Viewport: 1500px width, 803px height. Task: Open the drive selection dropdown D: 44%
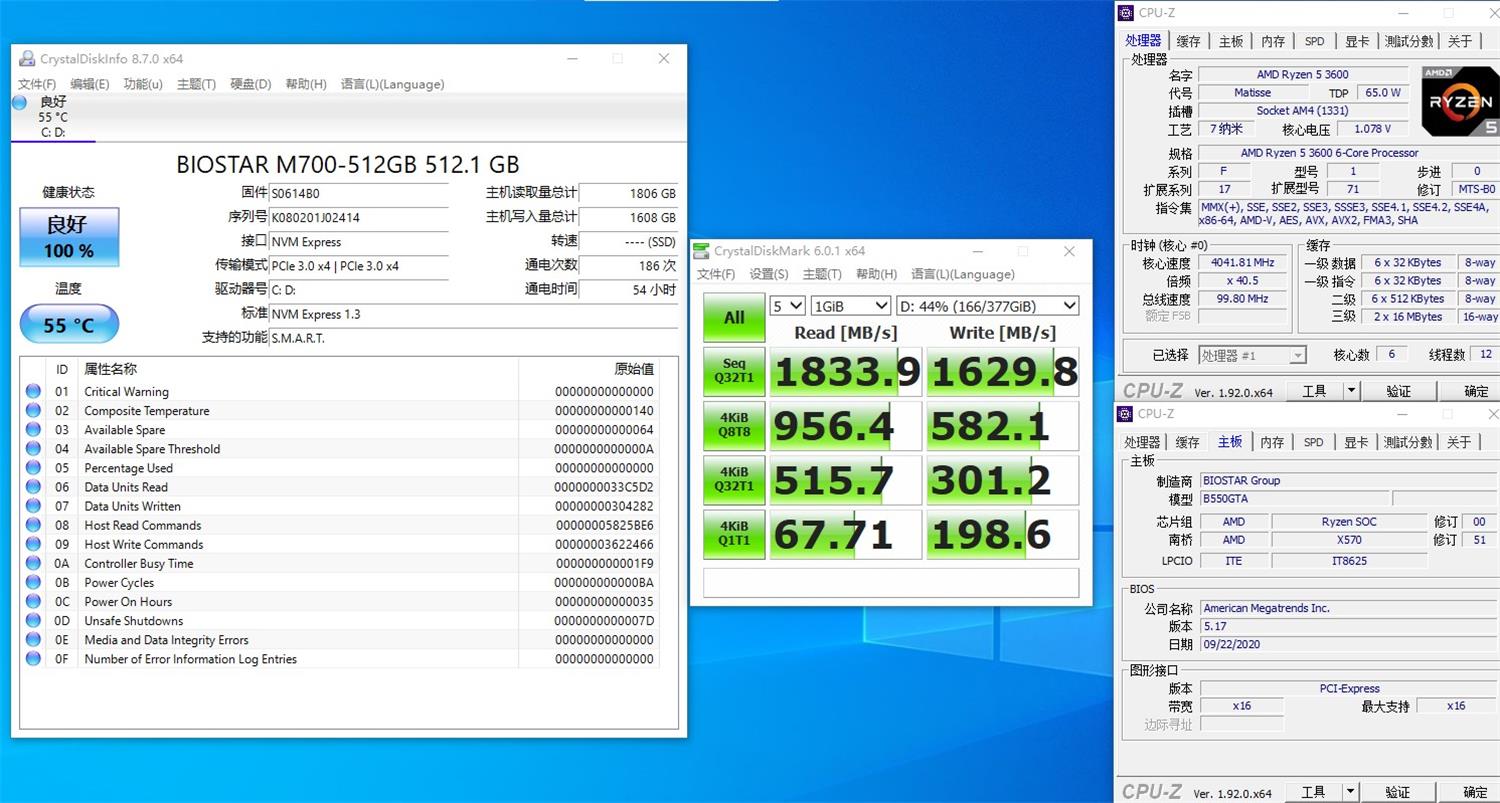point(986,306)
